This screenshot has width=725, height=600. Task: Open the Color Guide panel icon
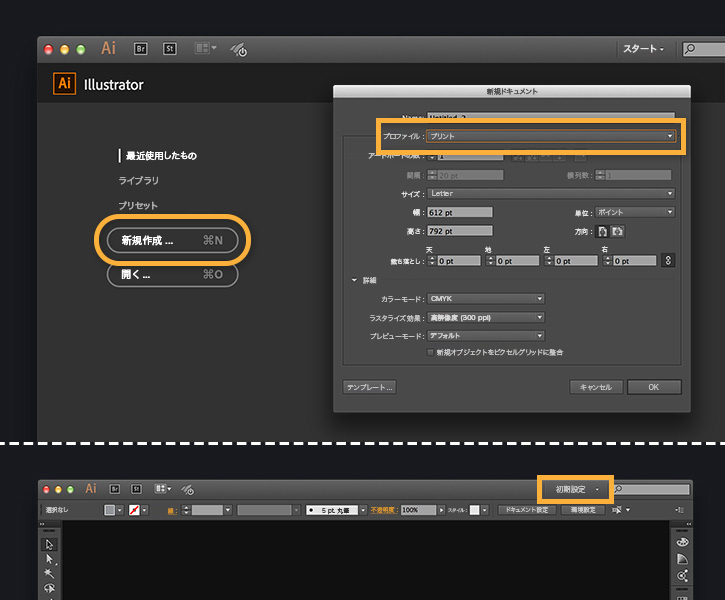click(x=682, y=559)
